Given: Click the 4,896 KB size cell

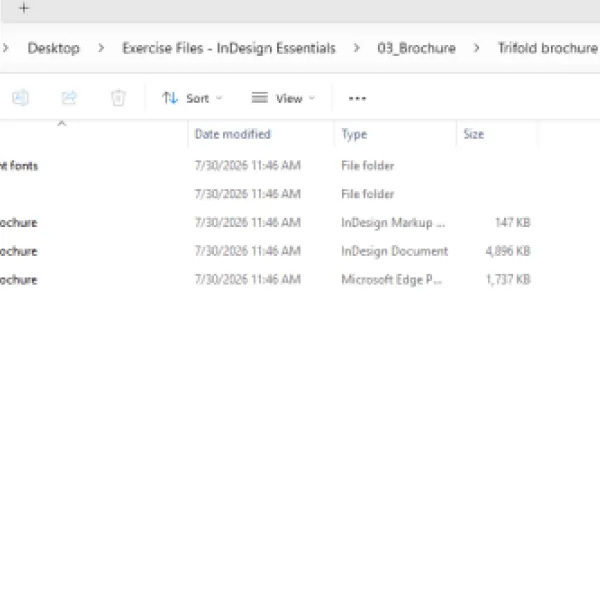Looking at the screenshot, I should 508,251.
